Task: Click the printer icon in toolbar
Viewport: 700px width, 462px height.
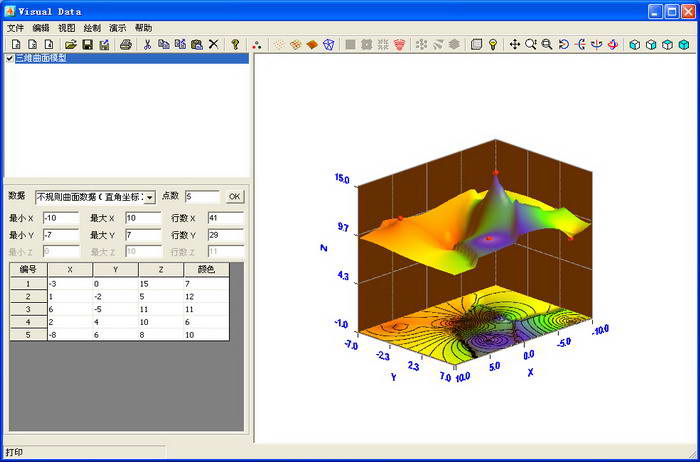Action: (126, 44)
